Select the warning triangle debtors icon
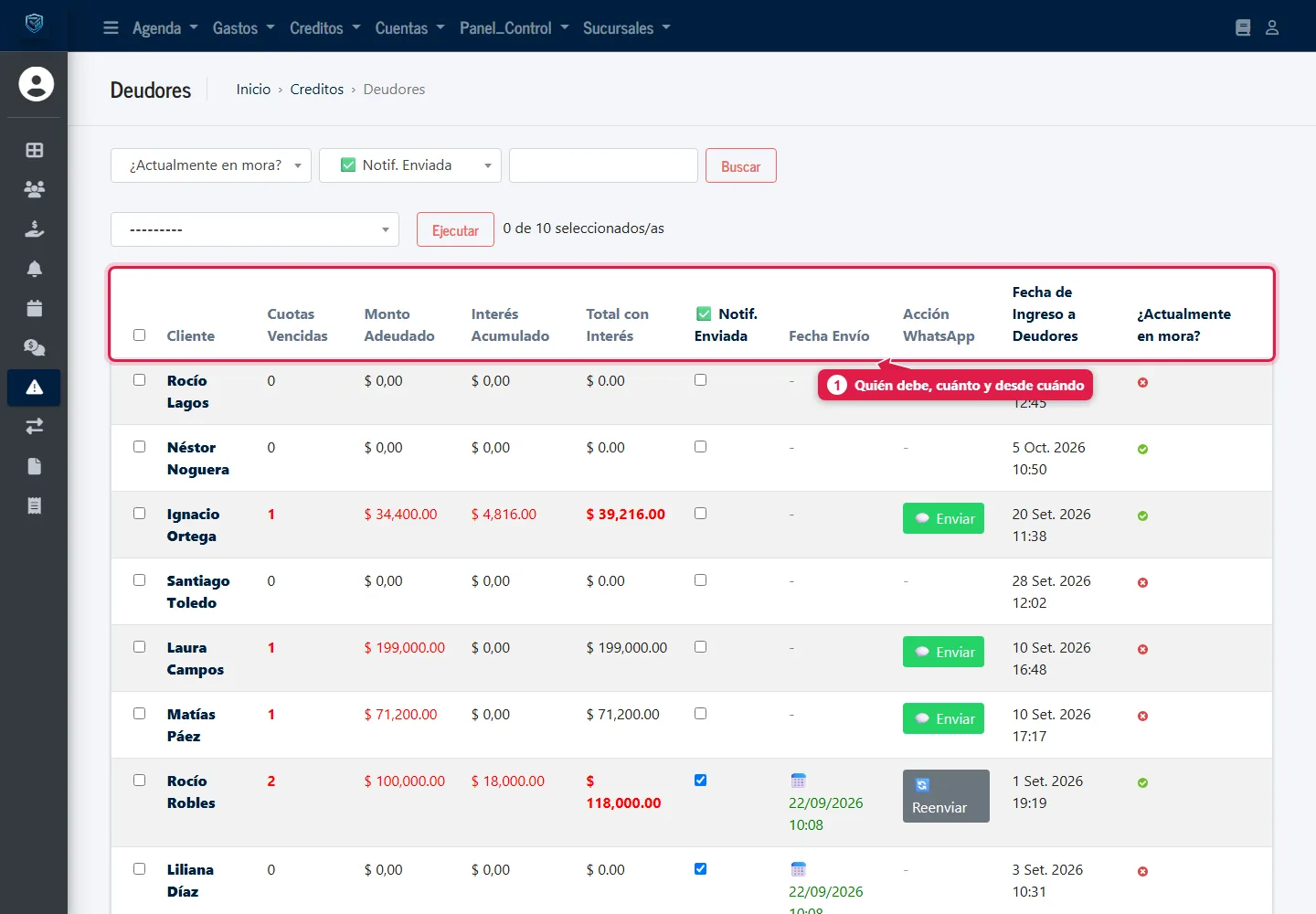Screen dimensions: 1316x914 coord(35,388)
